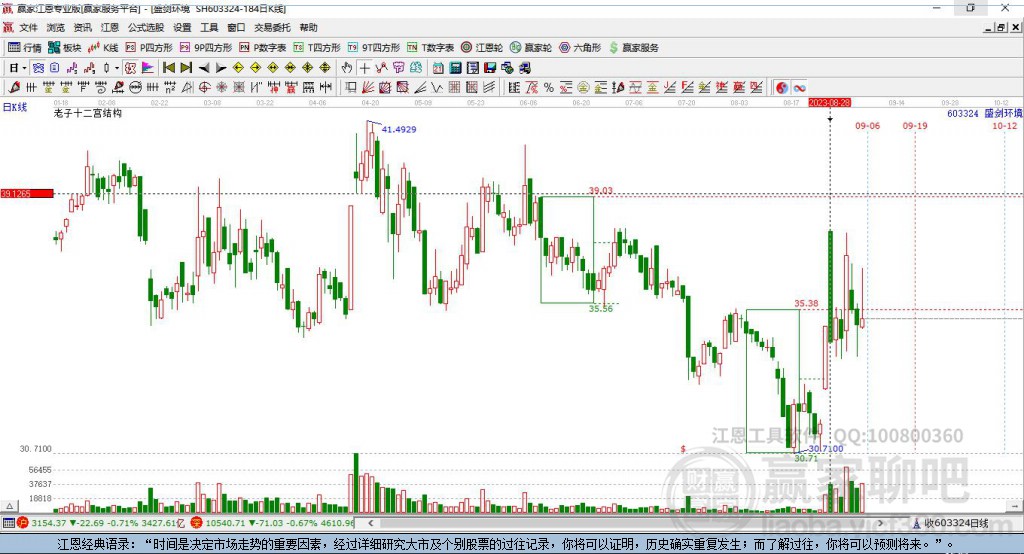This screenshot has width=1024, height=554.
Task: Jump to the last bar with the green skip-forward icon
Action: tap(186, 68)
